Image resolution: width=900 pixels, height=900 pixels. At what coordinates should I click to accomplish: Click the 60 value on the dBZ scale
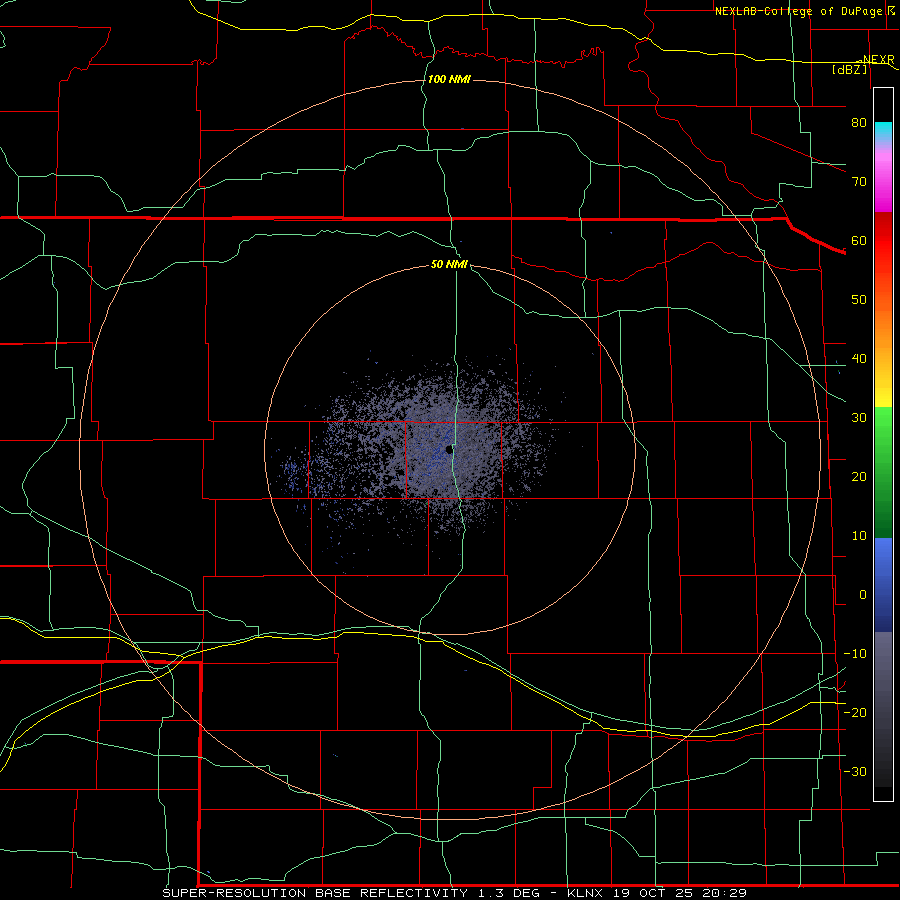(859, 240)
